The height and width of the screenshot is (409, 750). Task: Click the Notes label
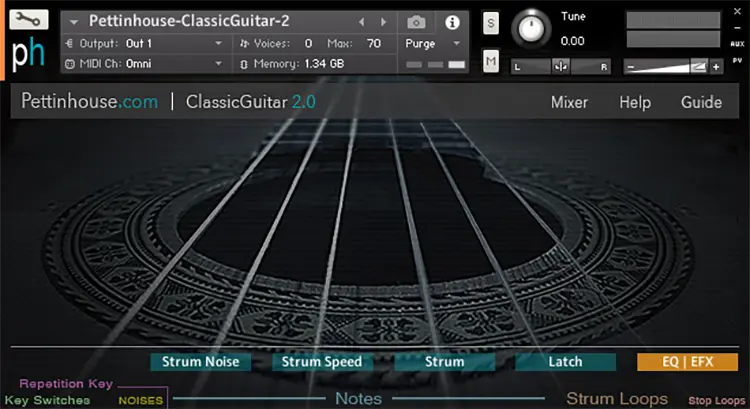point(359,398)
